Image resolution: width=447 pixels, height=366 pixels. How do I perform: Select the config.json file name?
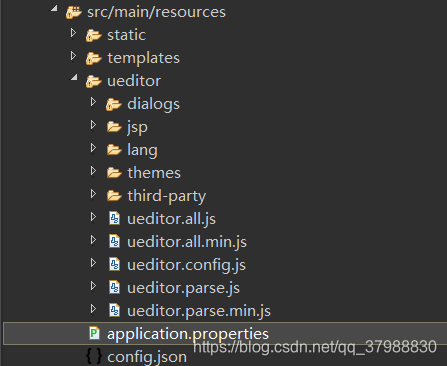coord(147,357)
